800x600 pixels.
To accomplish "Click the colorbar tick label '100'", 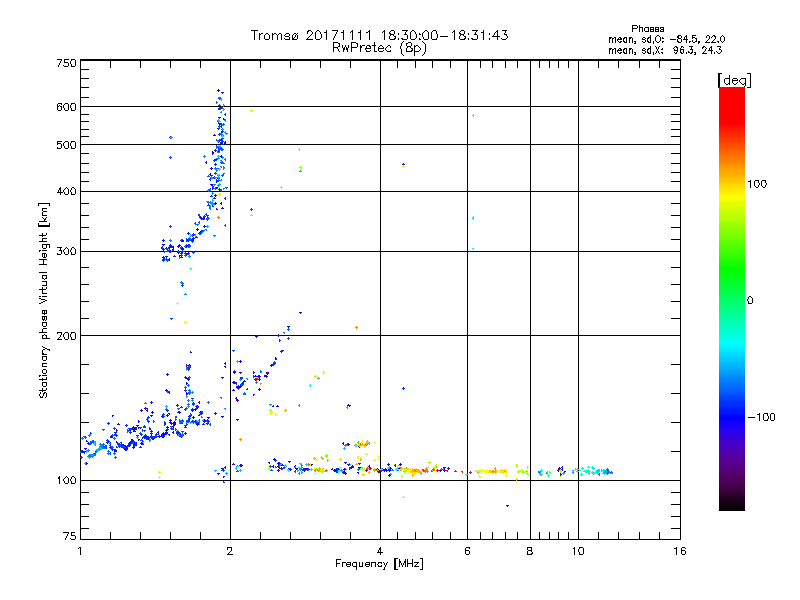I will (x=757, y=184).
